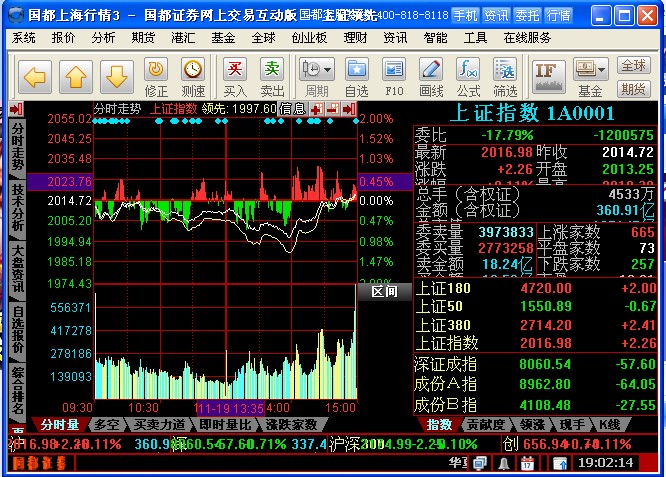Screen dimensions: 666x477
Task: Click the green 卖出 sell icon
Action: pos(272,69)
